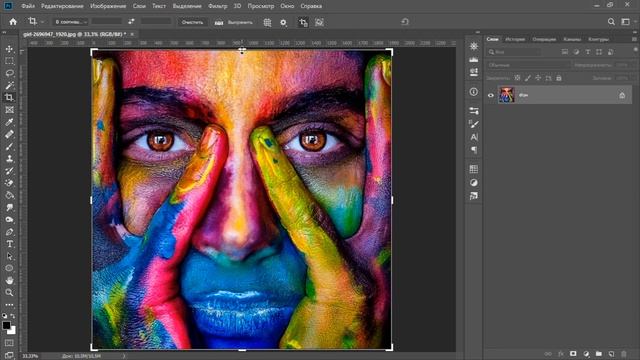Image resolution: width=640 pixels, height=360 pixels.
Task: Toggle pixel layer filter in Layers panel
Action: click(565, 52)
